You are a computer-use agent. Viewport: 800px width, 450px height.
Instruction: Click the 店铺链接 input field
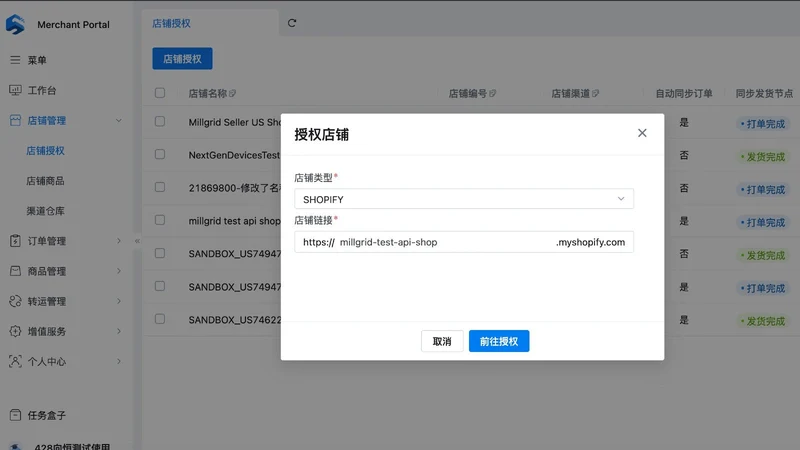click(x=464, y=242)
